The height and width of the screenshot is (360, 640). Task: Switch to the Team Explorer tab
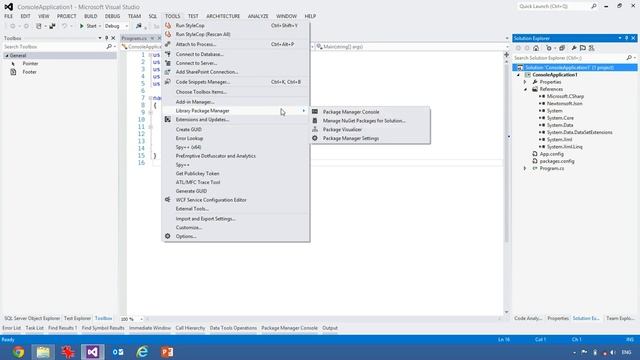[x=620, y=318]
